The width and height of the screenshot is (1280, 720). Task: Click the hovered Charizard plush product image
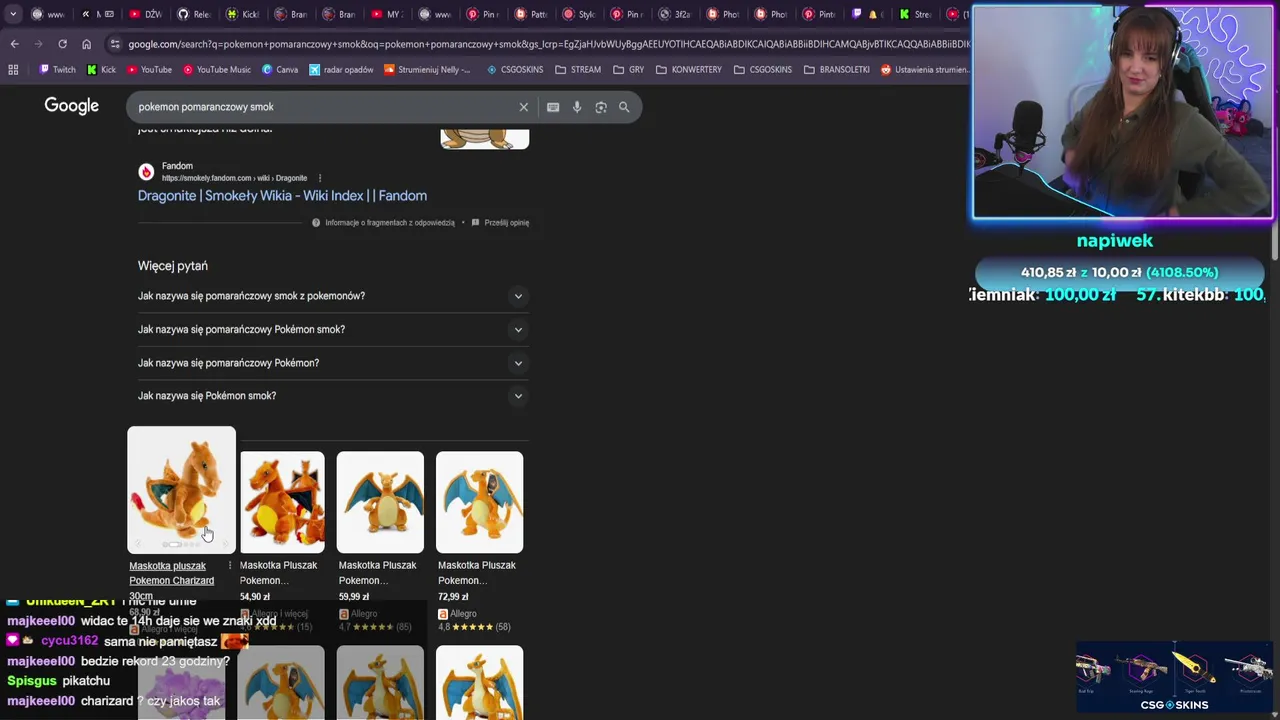coord(181,490)
